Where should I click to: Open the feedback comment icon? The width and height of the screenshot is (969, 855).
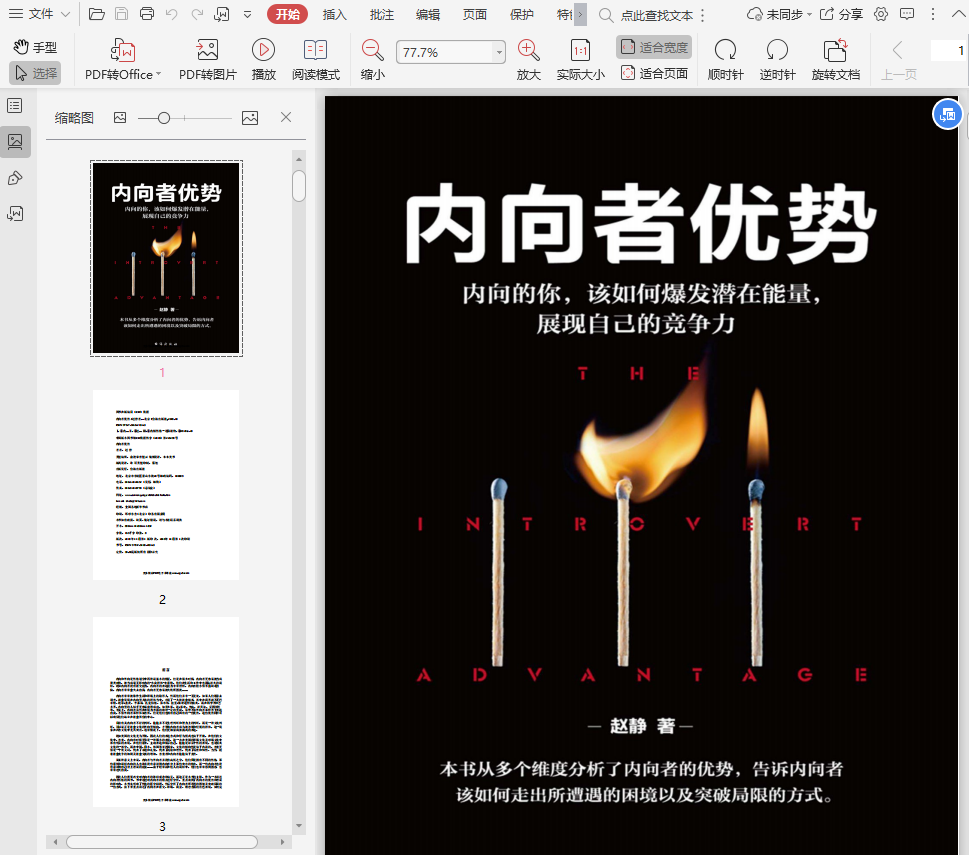point(907,14)
